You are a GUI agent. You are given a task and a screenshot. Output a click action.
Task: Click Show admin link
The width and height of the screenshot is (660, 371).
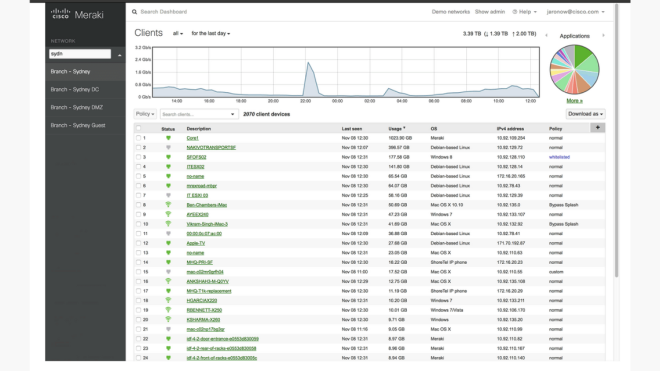(x=490, y=12)
